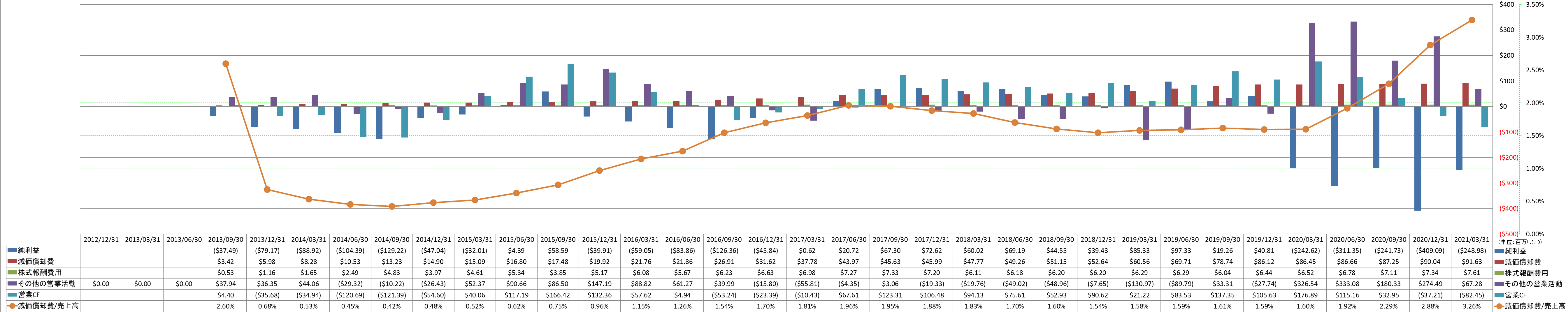Select the 2.50% secondary axis label

tap(1535, 70)
